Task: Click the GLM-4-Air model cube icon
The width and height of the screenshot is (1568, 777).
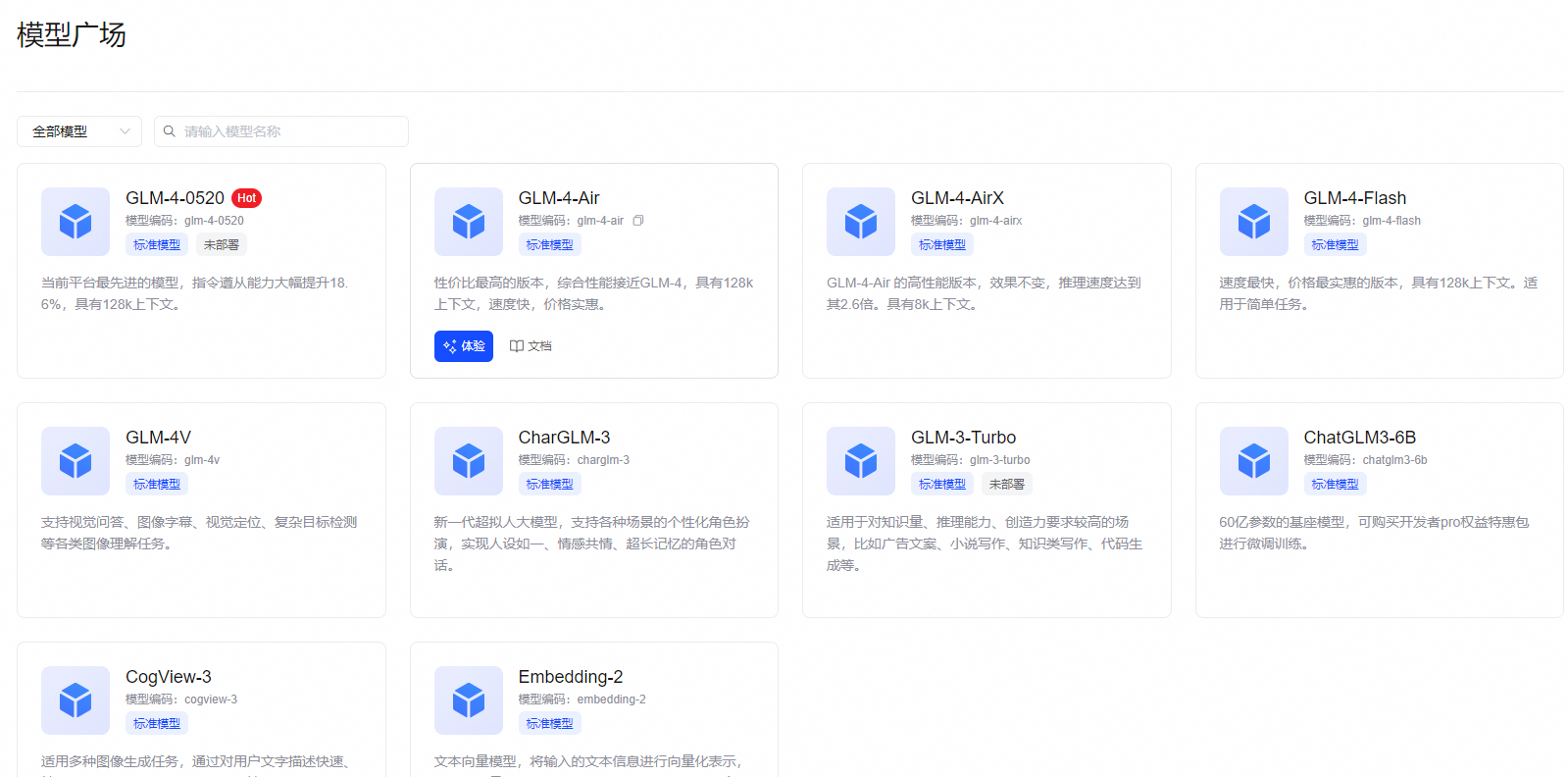Action: coord(469,222)
